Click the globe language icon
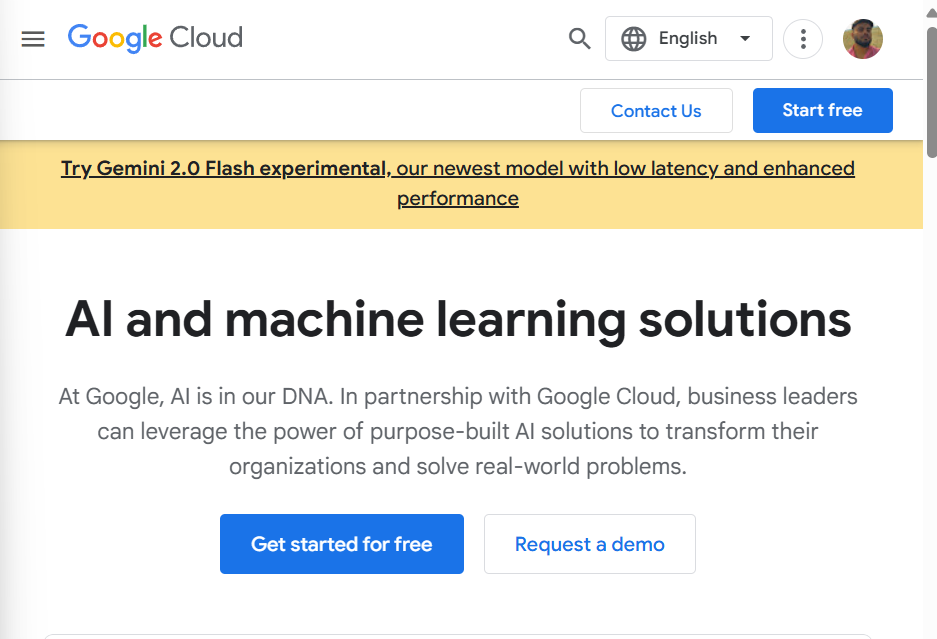 point(634,39)
